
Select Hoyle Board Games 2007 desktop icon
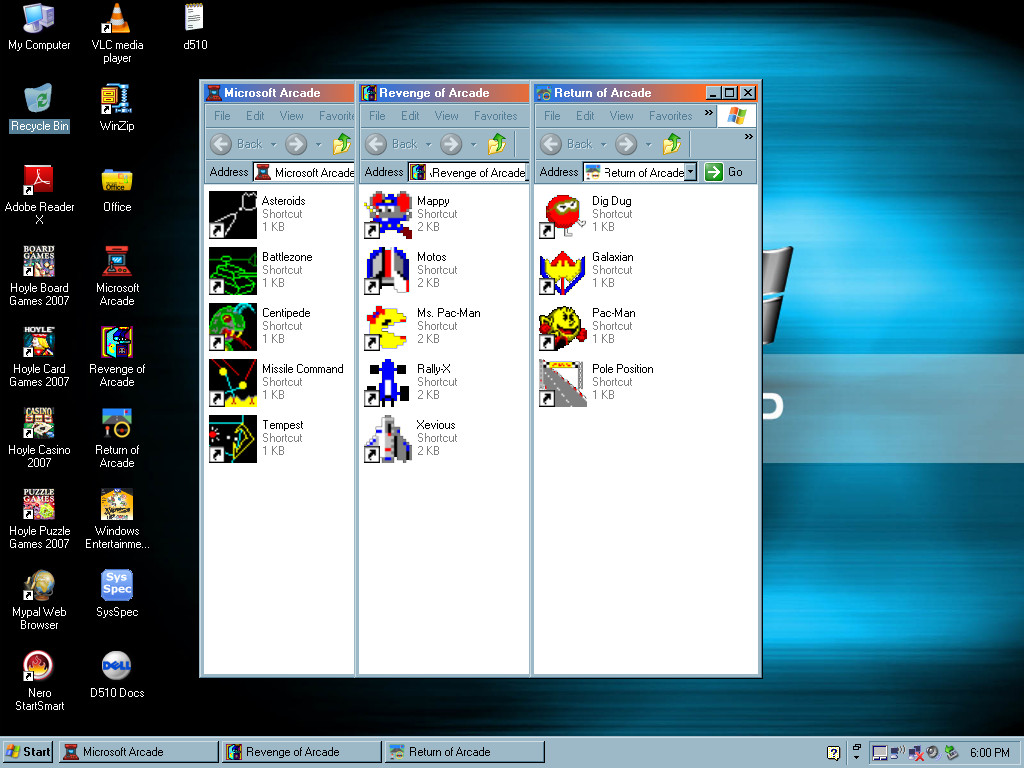point(39,276)
